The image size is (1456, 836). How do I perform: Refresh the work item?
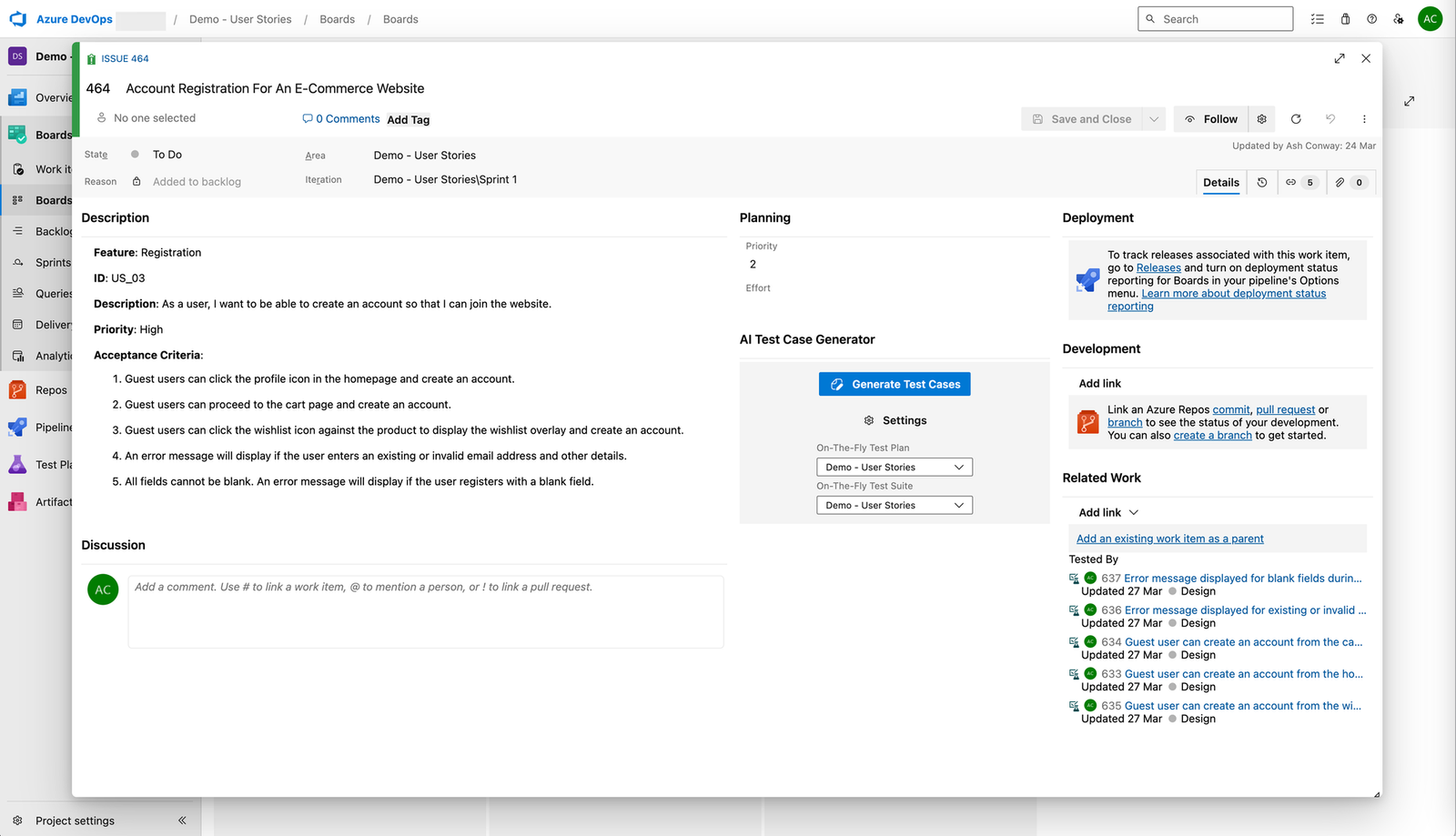(x=1296, y=118)
